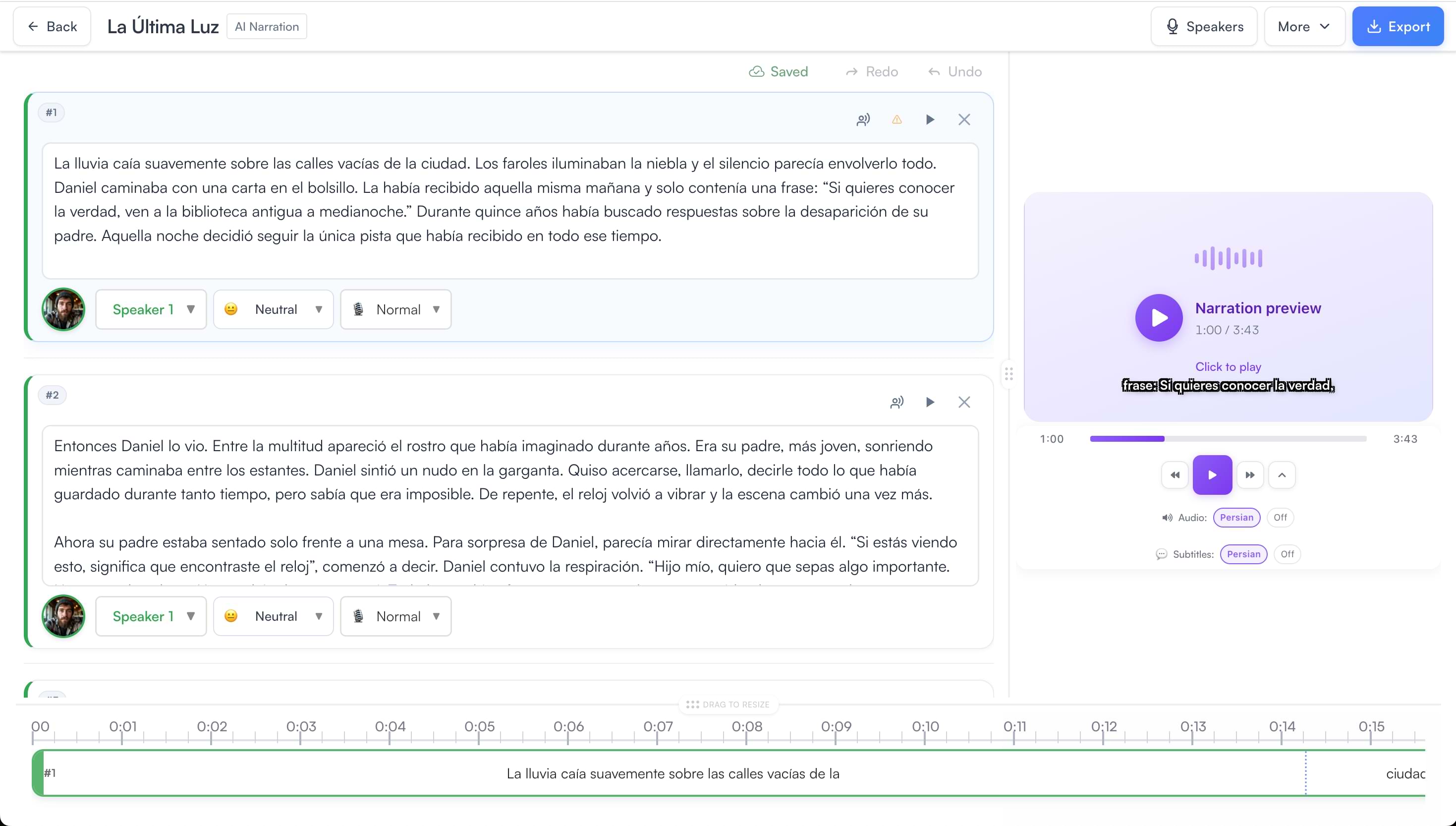Image resolution: width=1456 pixels, height=826 pixels.
Task: Click the large purple Narration preview play button
Action: (1158, 318)
